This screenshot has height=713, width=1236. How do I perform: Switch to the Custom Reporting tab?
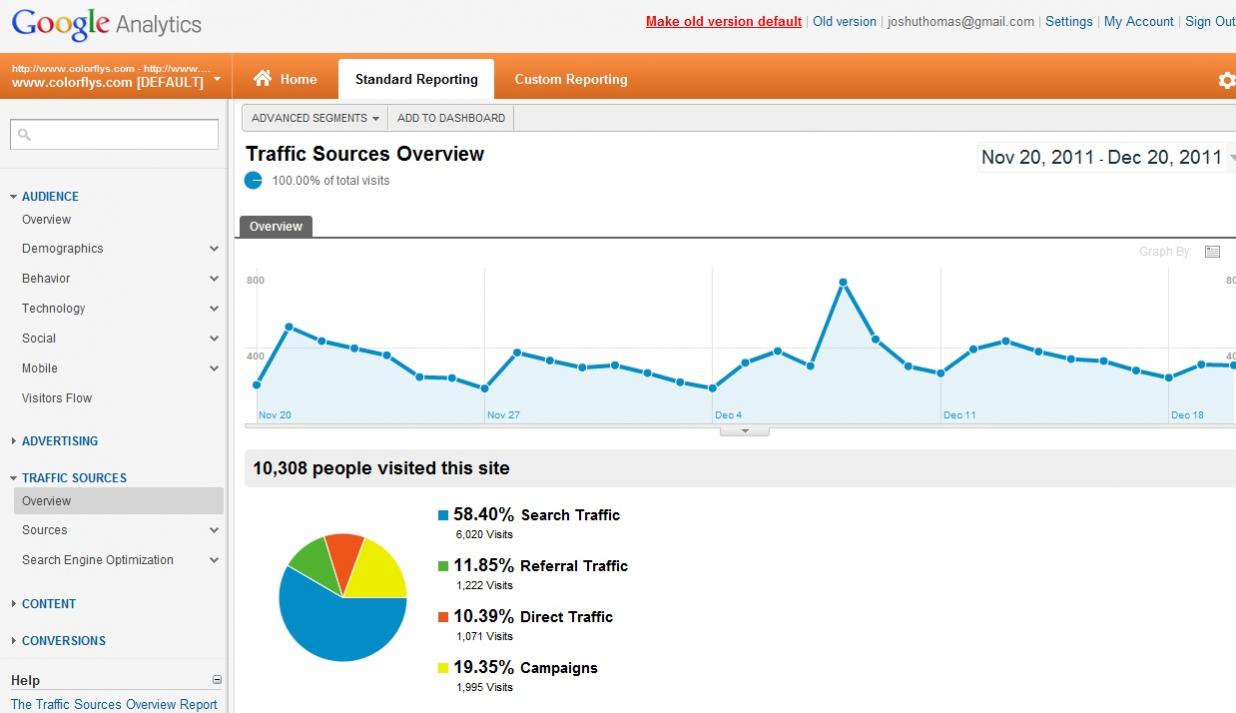tap(571, 79)
